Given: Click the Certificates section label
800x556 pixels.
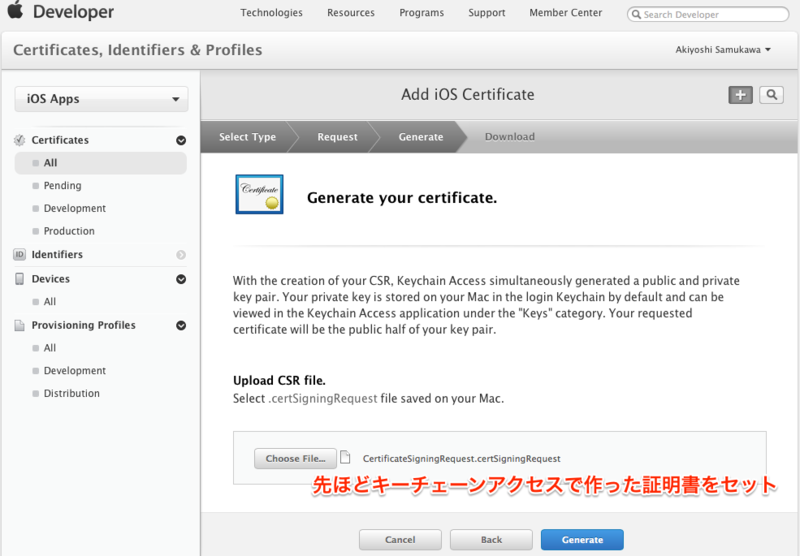Looking at the screenshot, I should pyautogui.click(x=60, y=140).
